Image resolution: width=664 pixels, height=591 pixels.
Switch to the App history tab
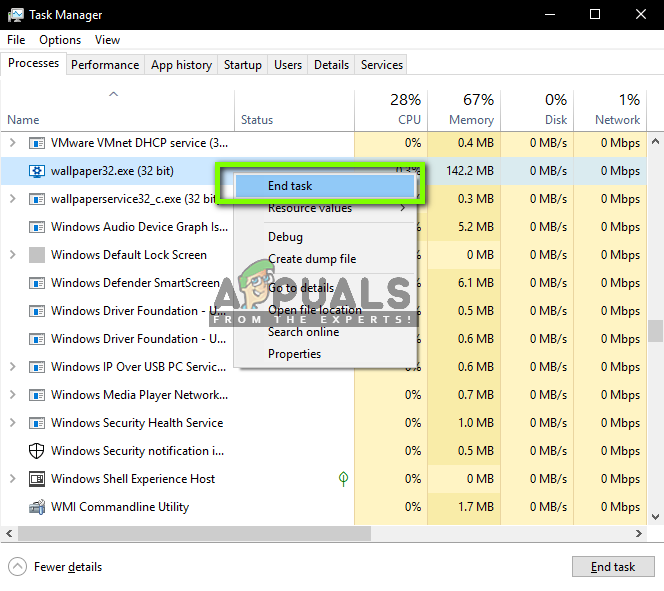click(181, 65)
